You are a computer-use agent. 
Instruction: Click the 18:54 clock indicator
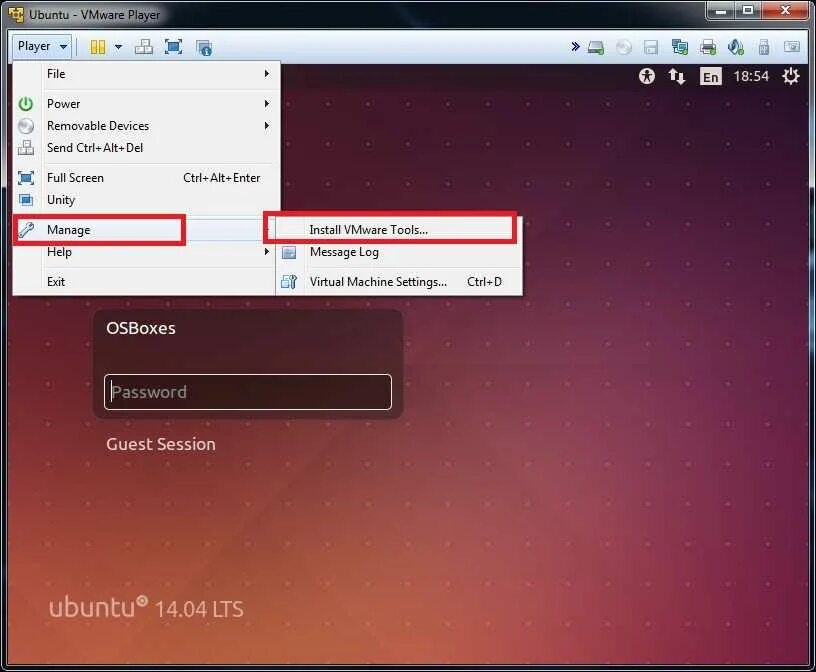point(751,77)
